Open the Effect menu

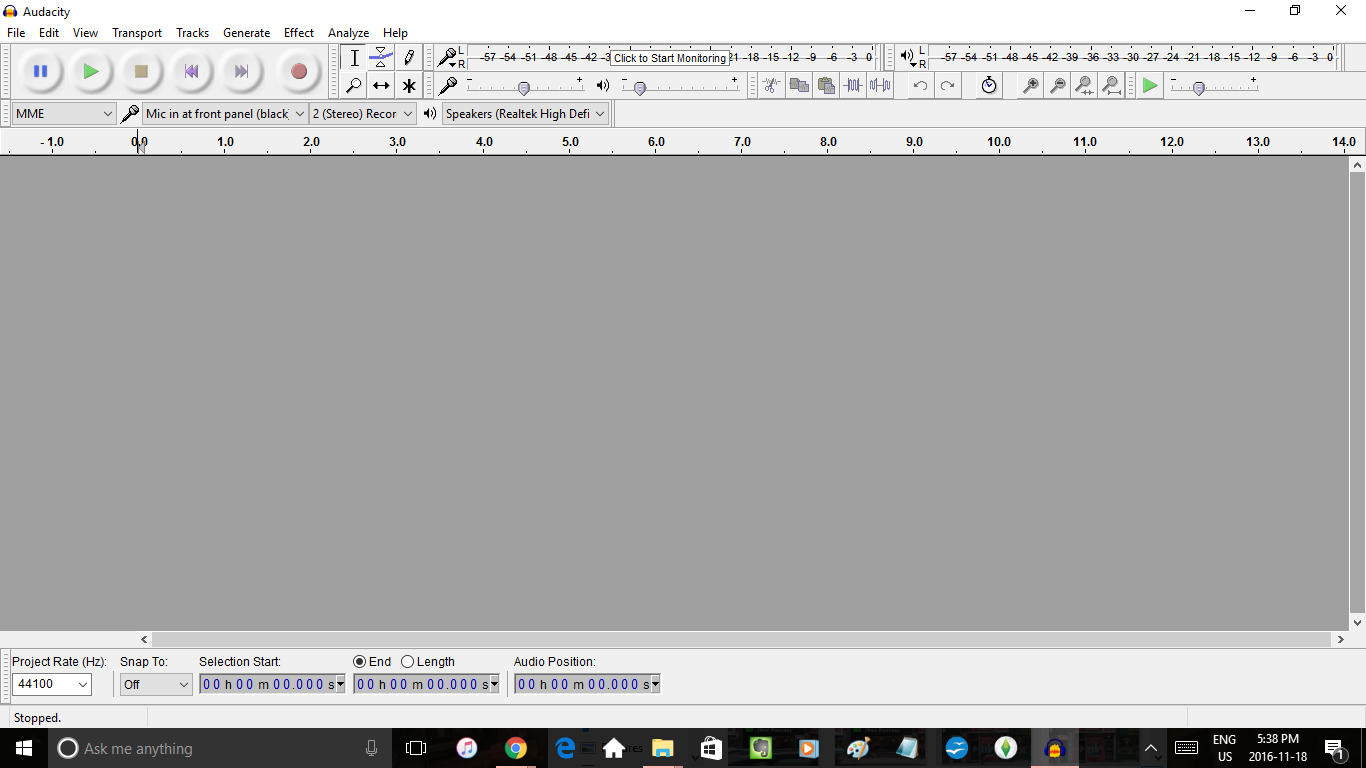(x=299, y=33)
